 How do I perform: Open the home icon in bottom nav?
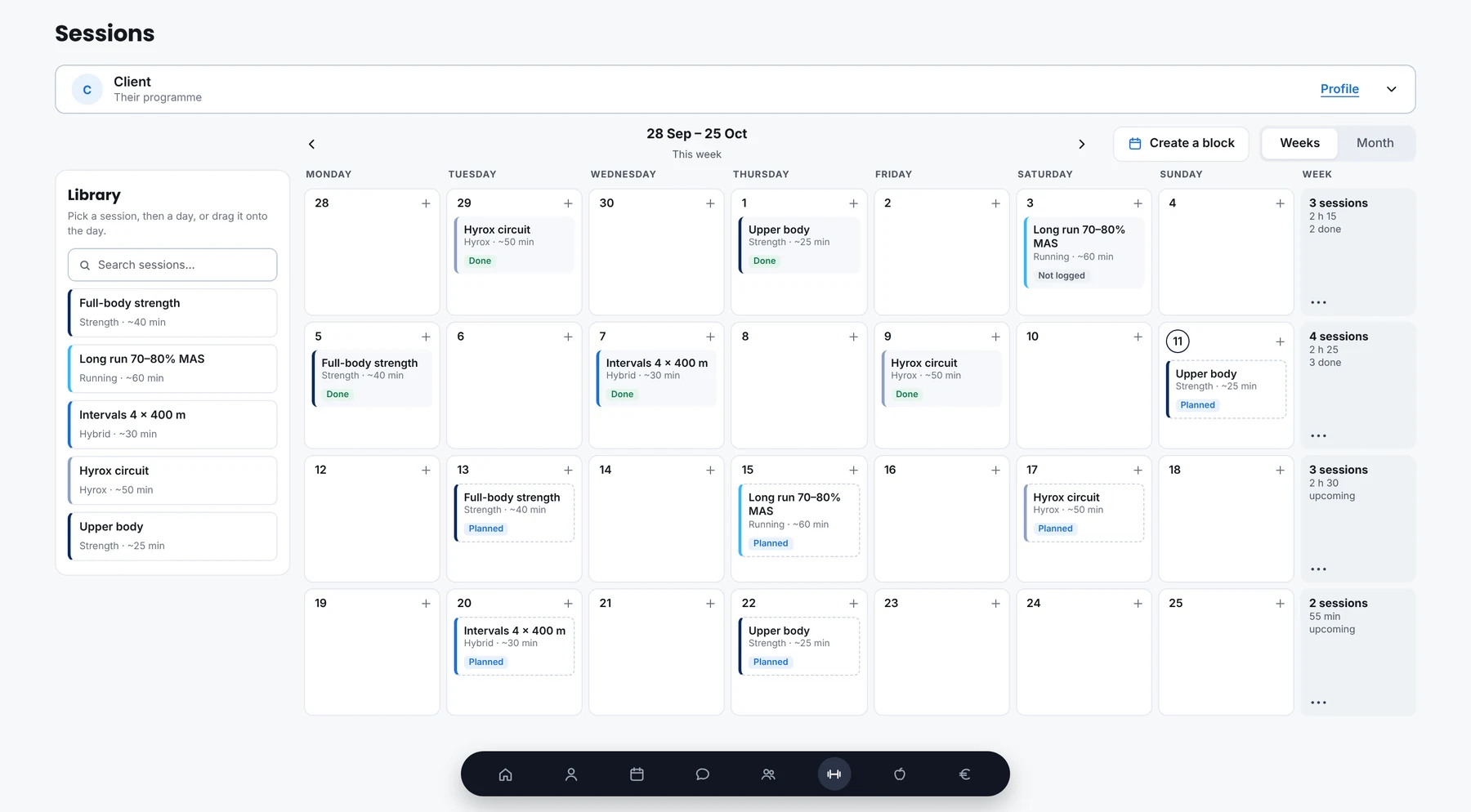pos(505,774)
